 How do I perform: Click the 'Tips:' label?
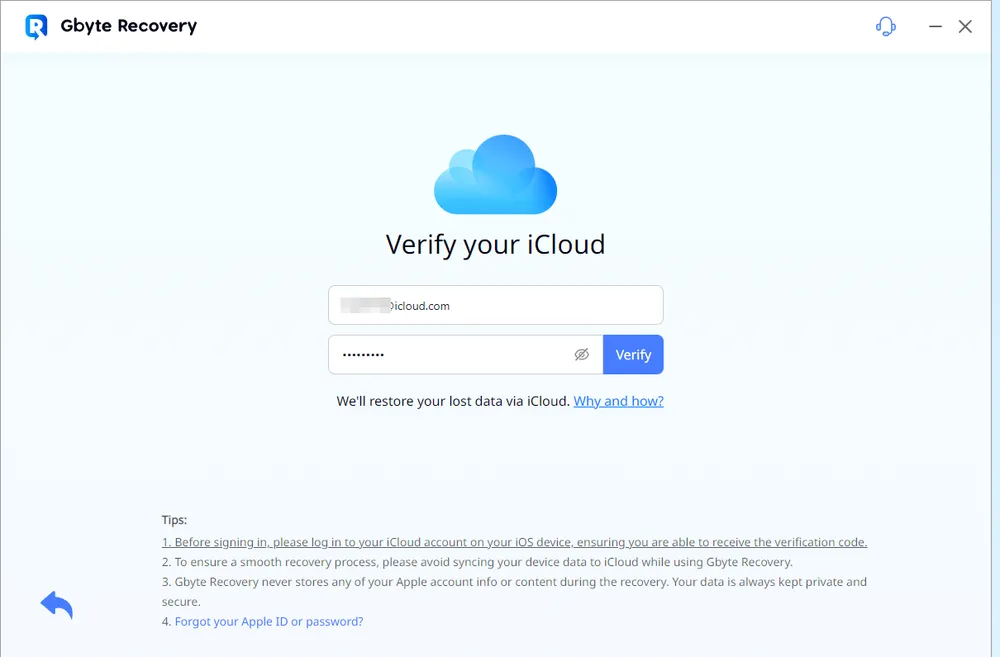pyautogui.click(x=174, y=520)
